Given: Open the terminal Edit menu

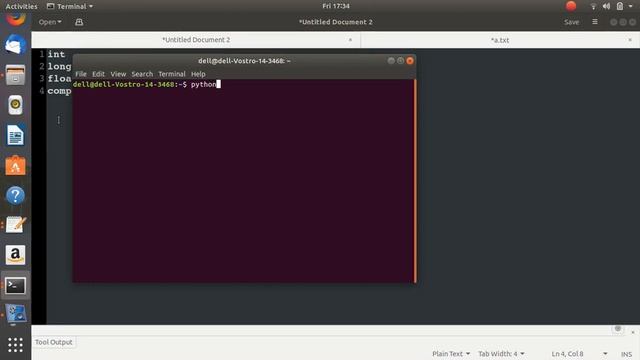Looking at the screenshot, I should click(98, 74).
